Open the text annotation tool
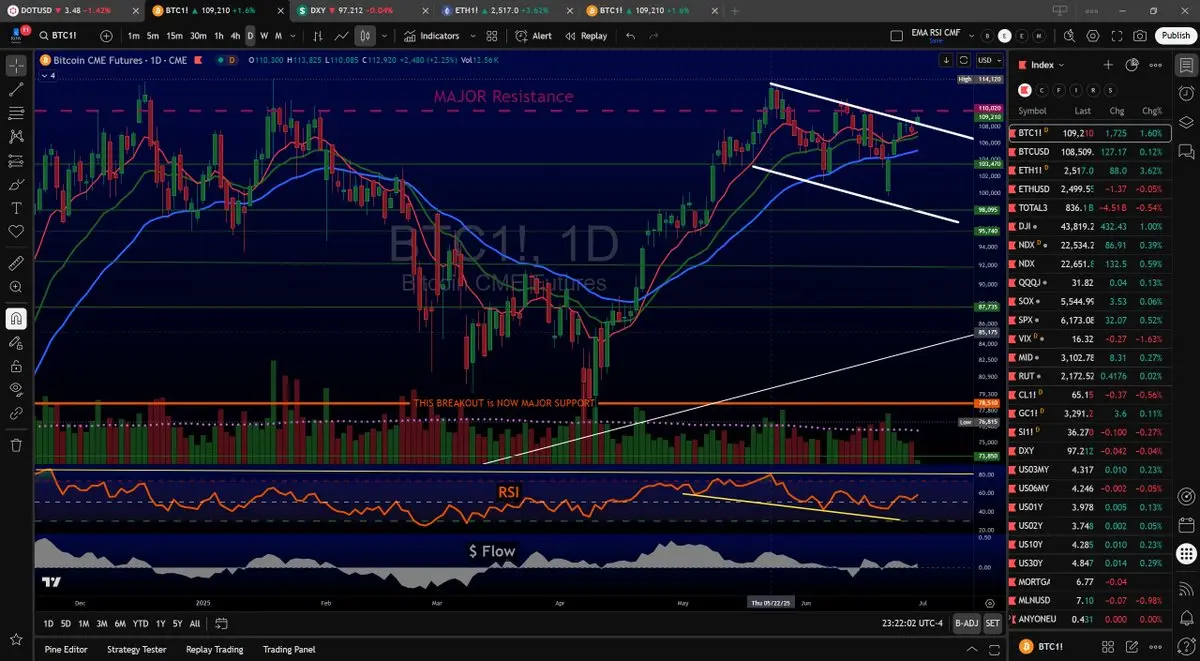1200x661 pixels. [x=16, y=208]
